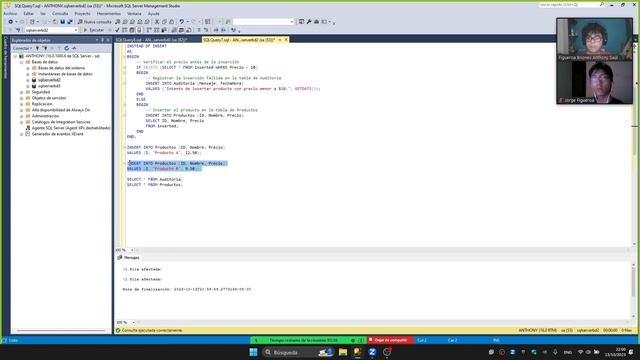The height and width of the screenshot is (360, 640).
Task: Click the SELECT * FROM Productos line
Action: pos(155,185)
